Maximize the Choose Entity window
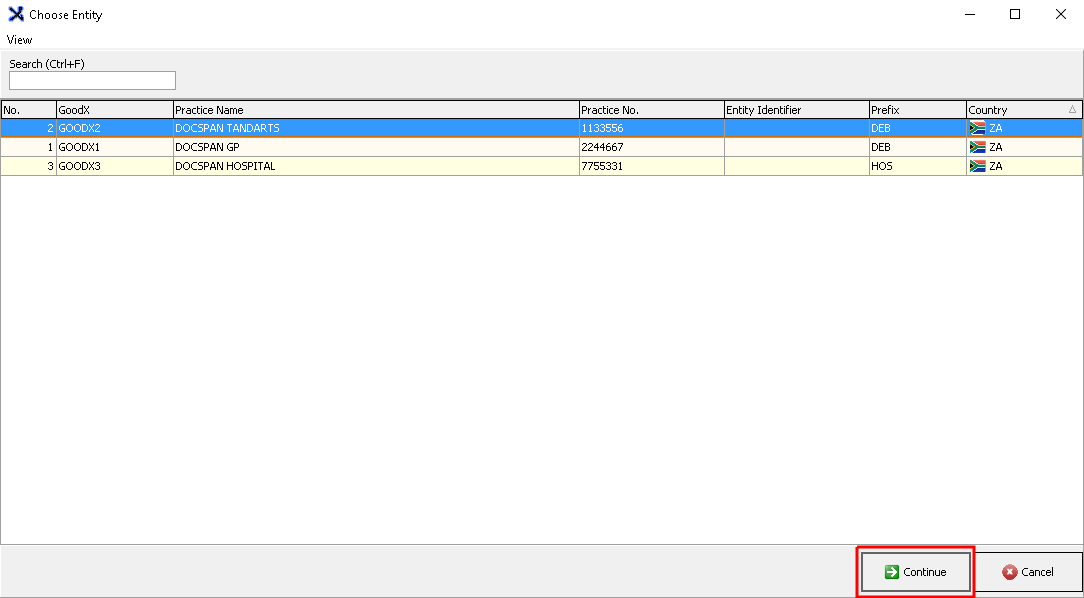 point(1015,15)
